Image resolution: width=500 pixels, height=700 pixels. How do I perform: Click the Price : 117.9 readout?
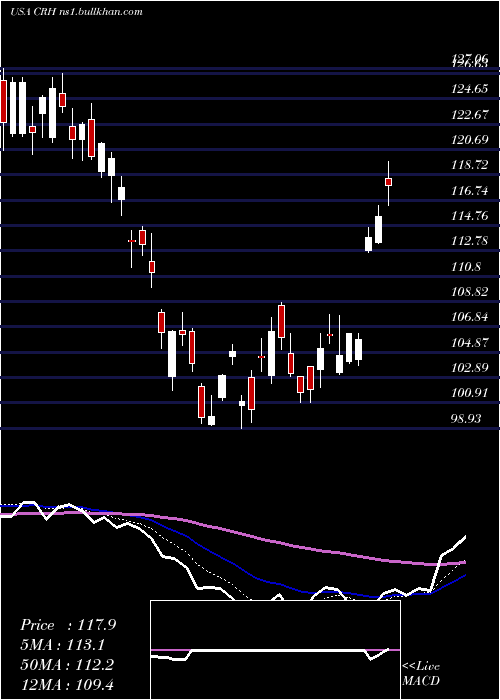coord(68,625)
